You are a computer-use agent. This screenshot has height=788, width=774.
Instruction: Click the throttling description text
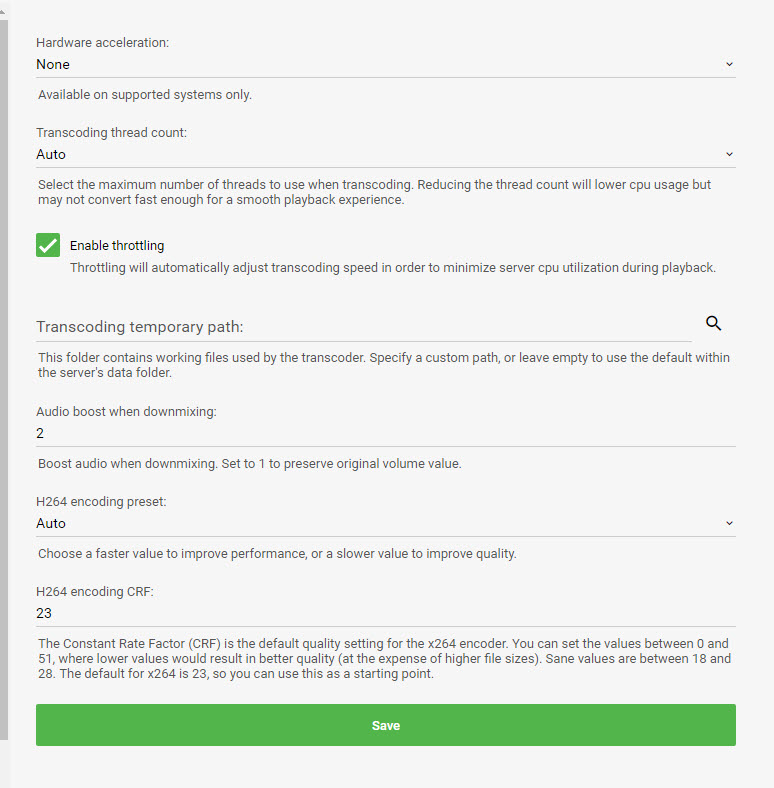393,267
